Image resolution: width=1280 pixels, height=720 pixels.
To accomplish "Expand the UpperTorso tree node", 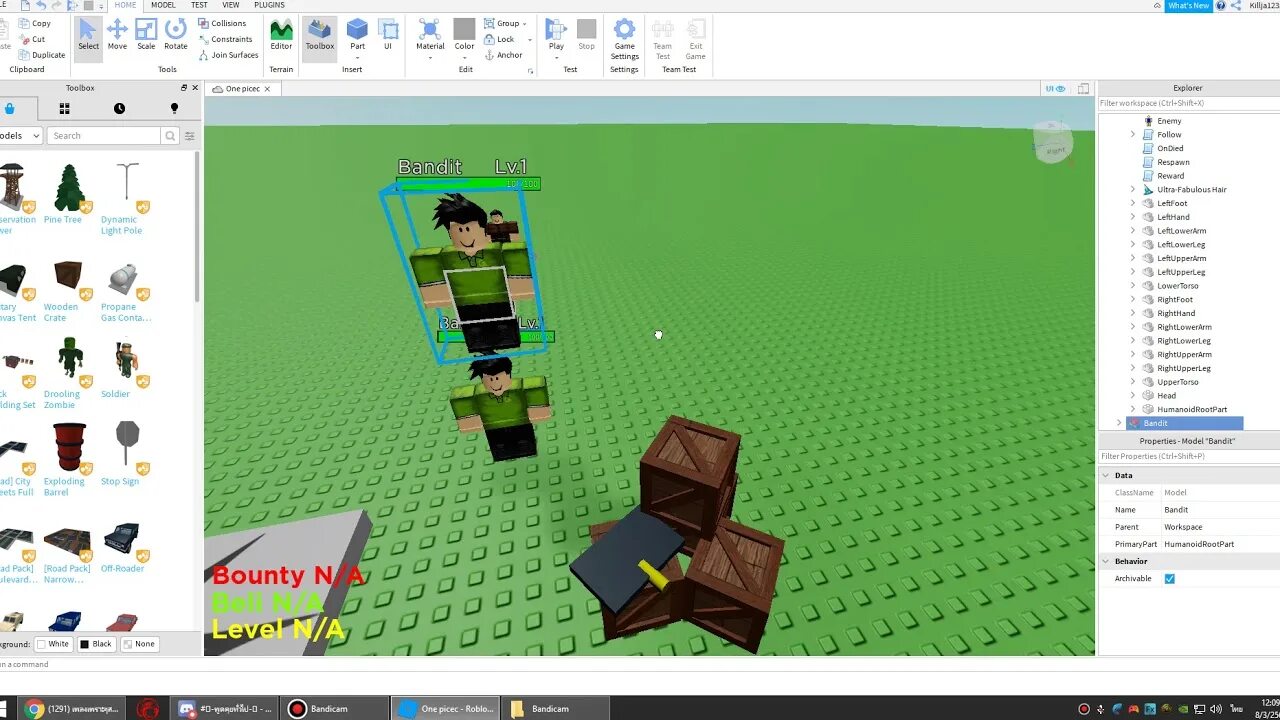I will point(1133,382).
